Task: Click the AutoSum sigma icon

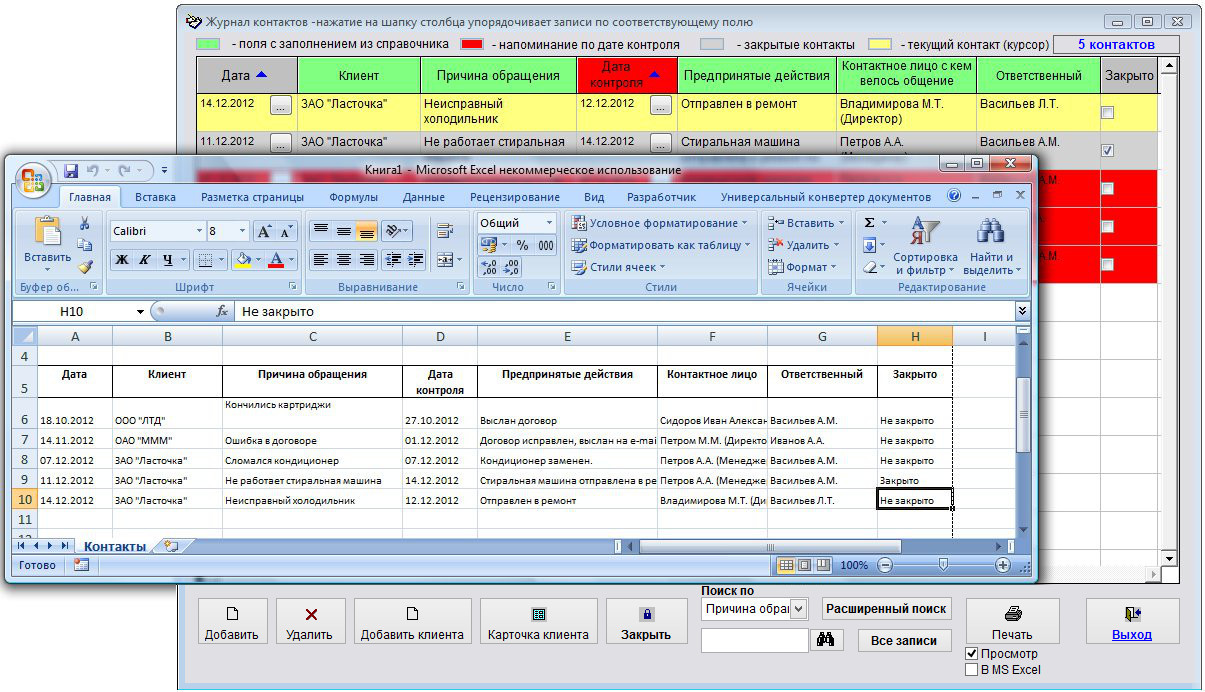Action: [869, 223]
